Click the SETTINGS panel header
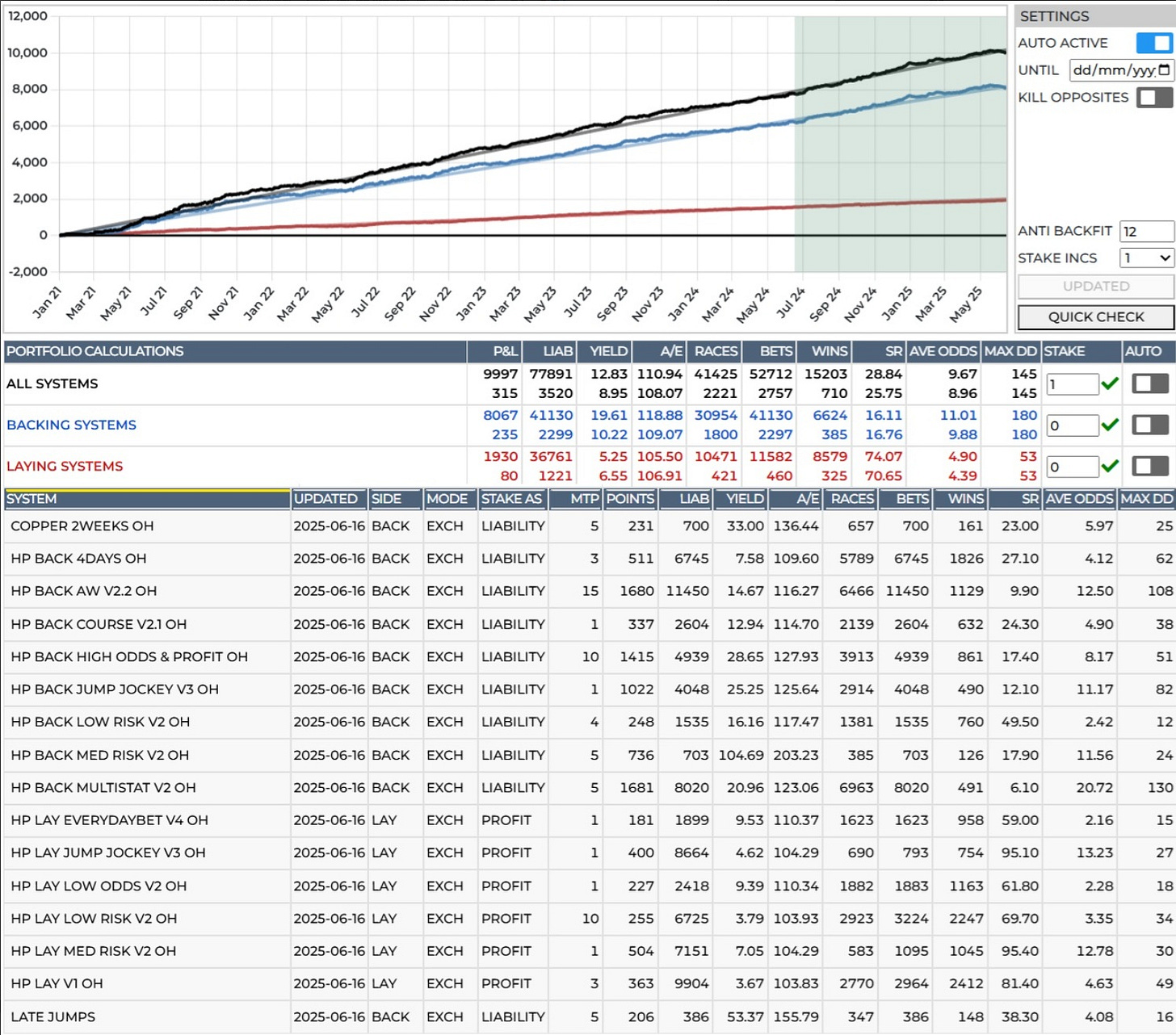The width and height of the screenshot is (1176, 1035). click(1094, 16)
